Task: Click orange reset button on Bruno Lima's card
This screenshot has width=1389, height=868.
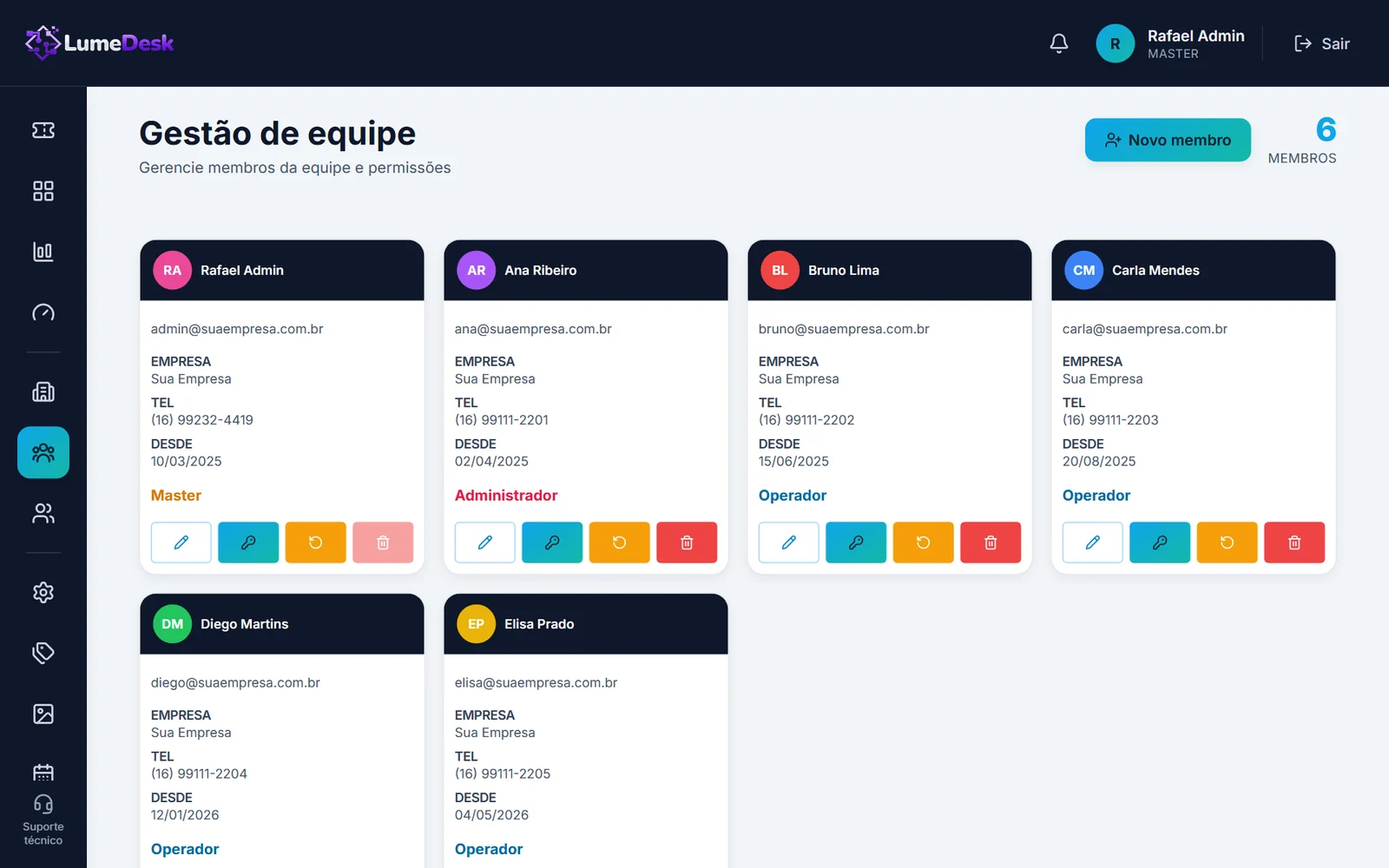Action: (x=924, y=542)
